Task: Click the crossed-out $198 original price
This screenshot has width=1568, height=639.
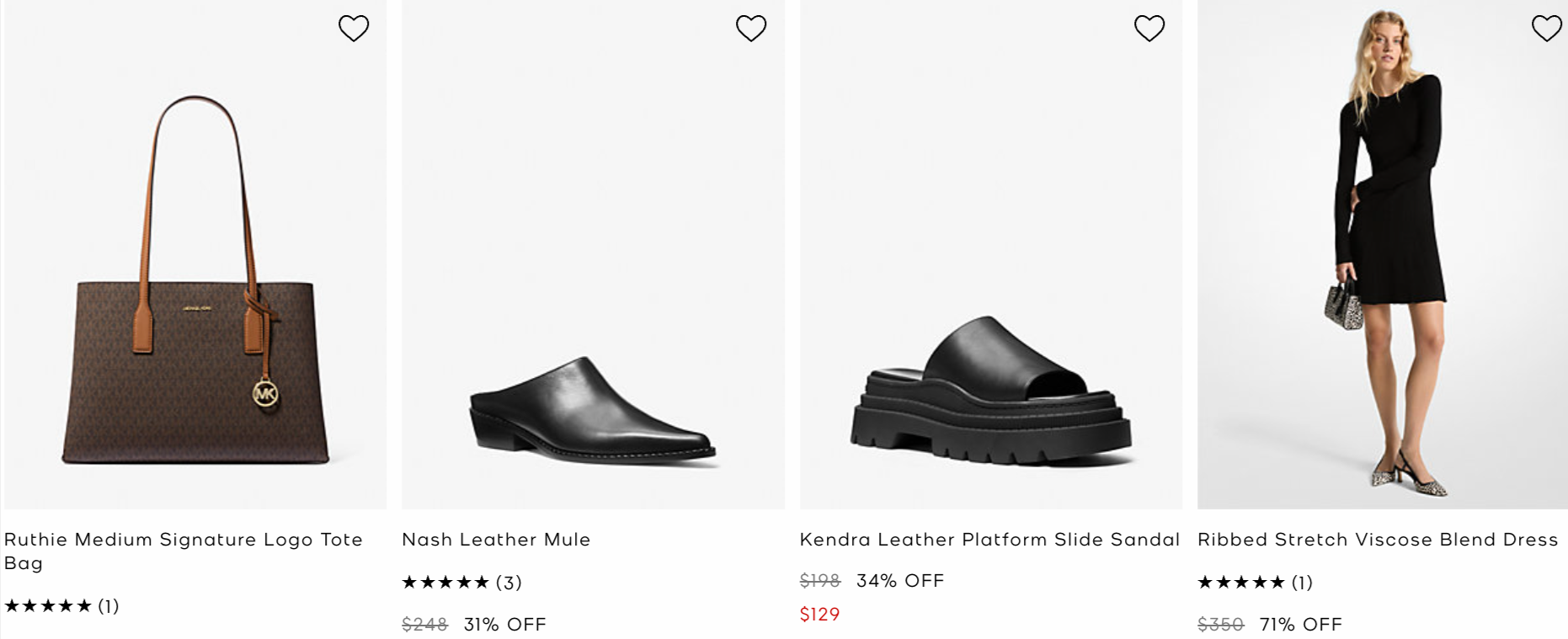Action: 820,581
